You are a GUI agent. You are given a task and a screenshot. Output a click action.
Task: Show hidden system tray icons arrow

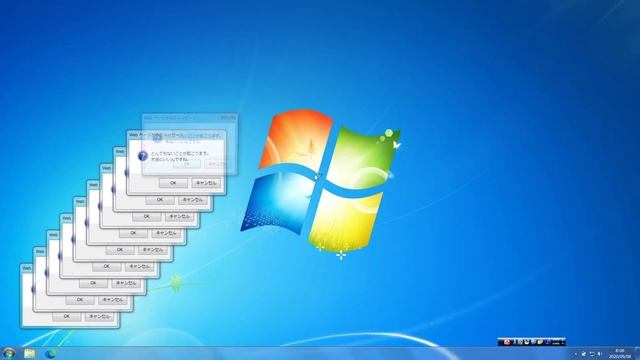(x=576, y=354)
